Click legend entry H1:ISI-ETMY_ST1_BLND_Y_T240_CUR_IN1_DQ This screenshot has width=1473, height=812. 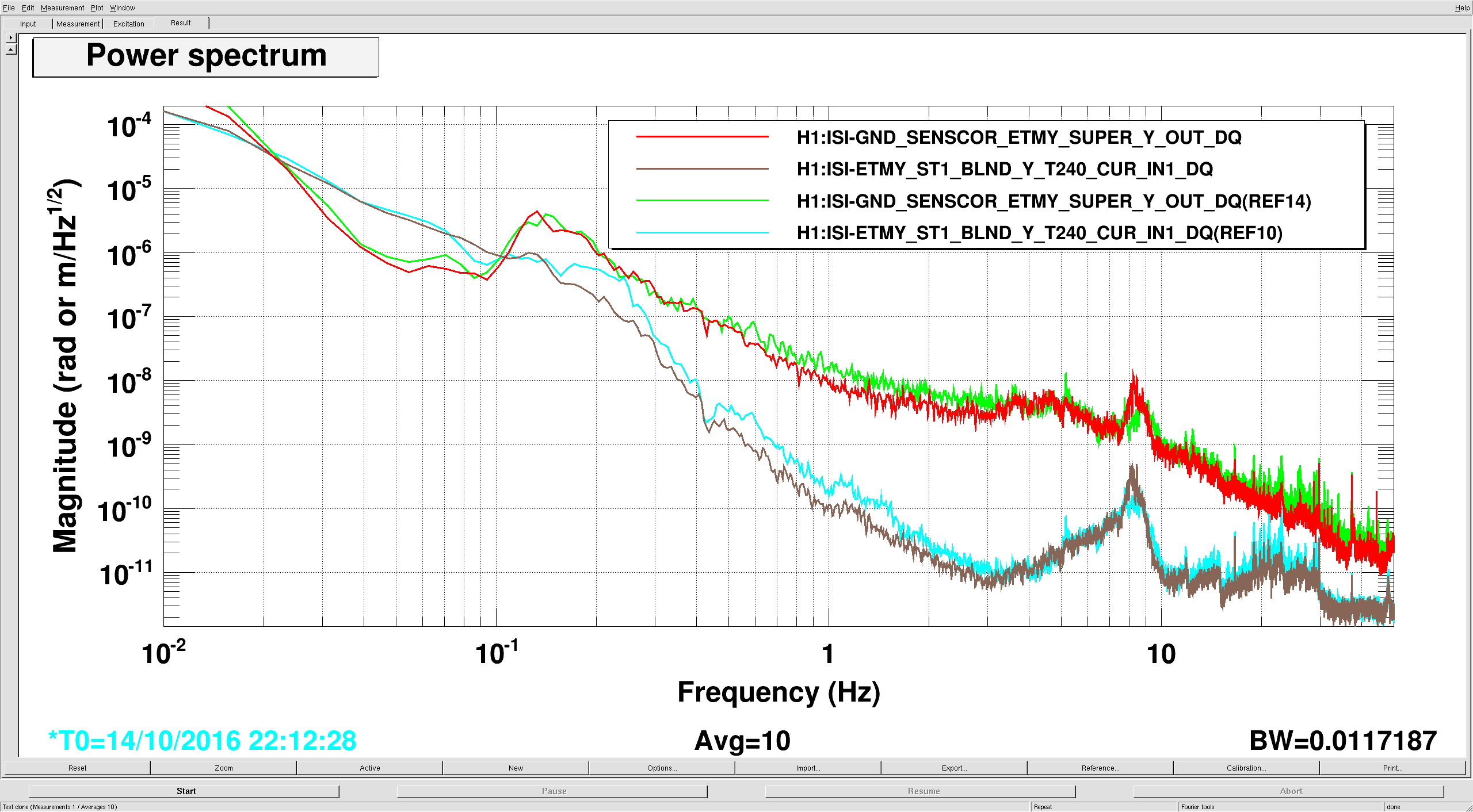[x=1005, y=169]
